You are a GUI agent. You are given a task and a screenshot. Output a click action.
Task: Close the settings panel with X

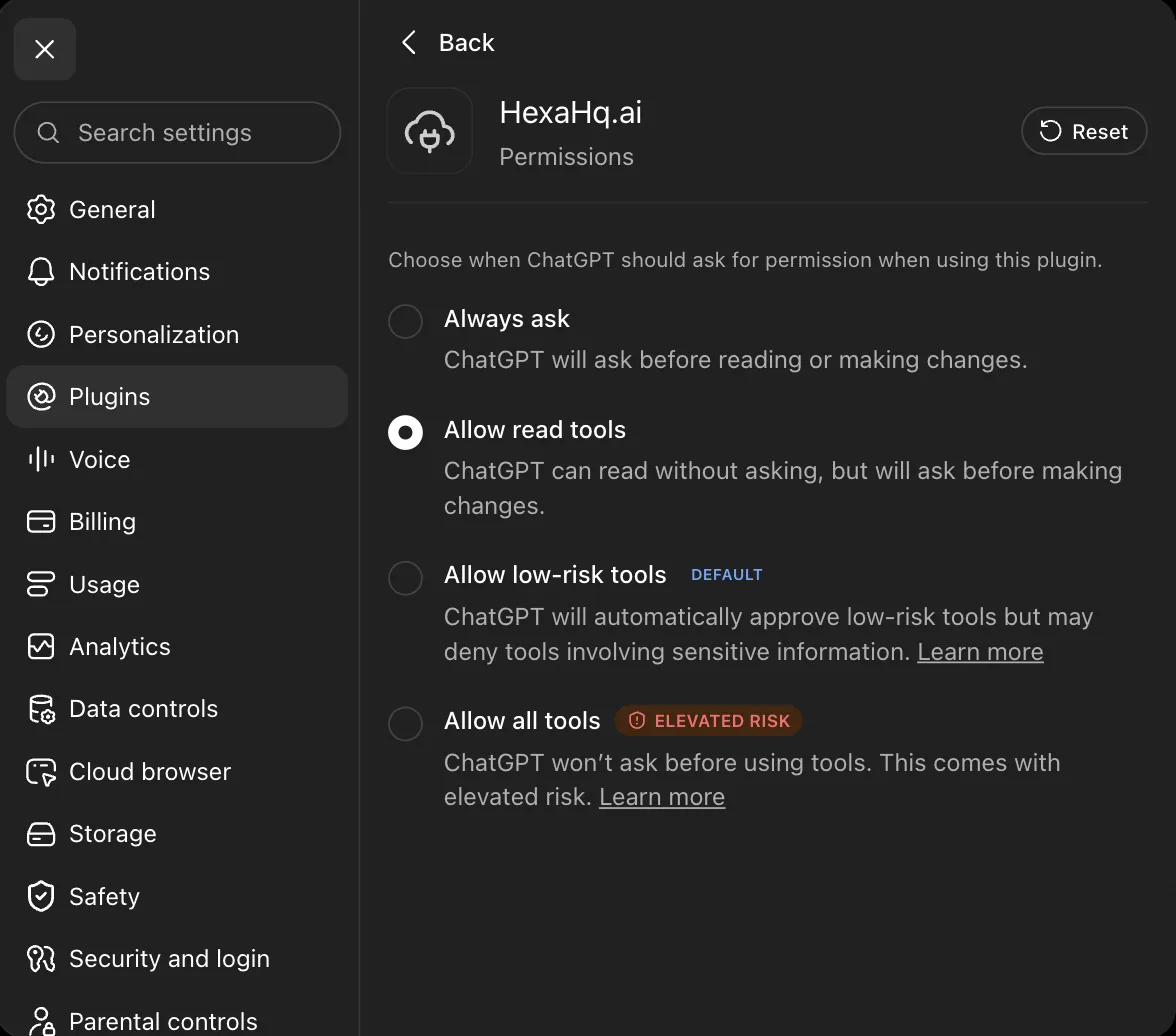pos(45,50)
